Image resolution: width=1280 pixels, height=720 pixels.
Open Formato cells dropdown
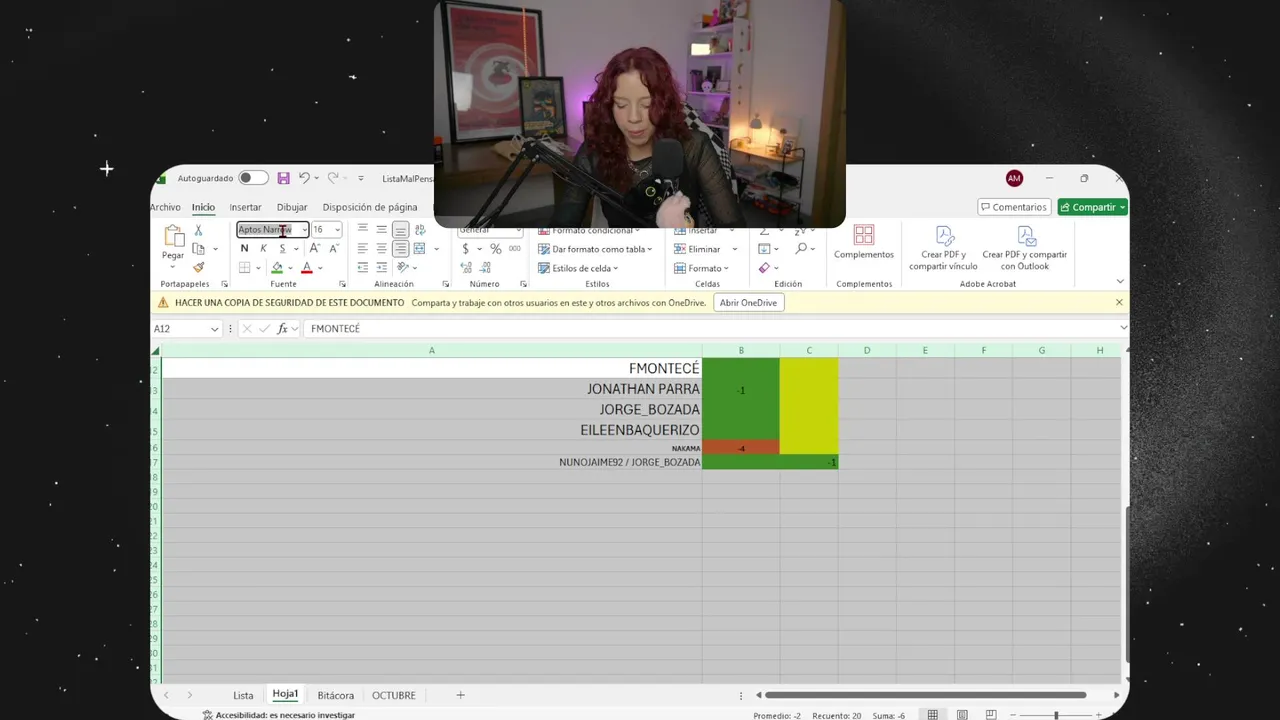(701, 268)
